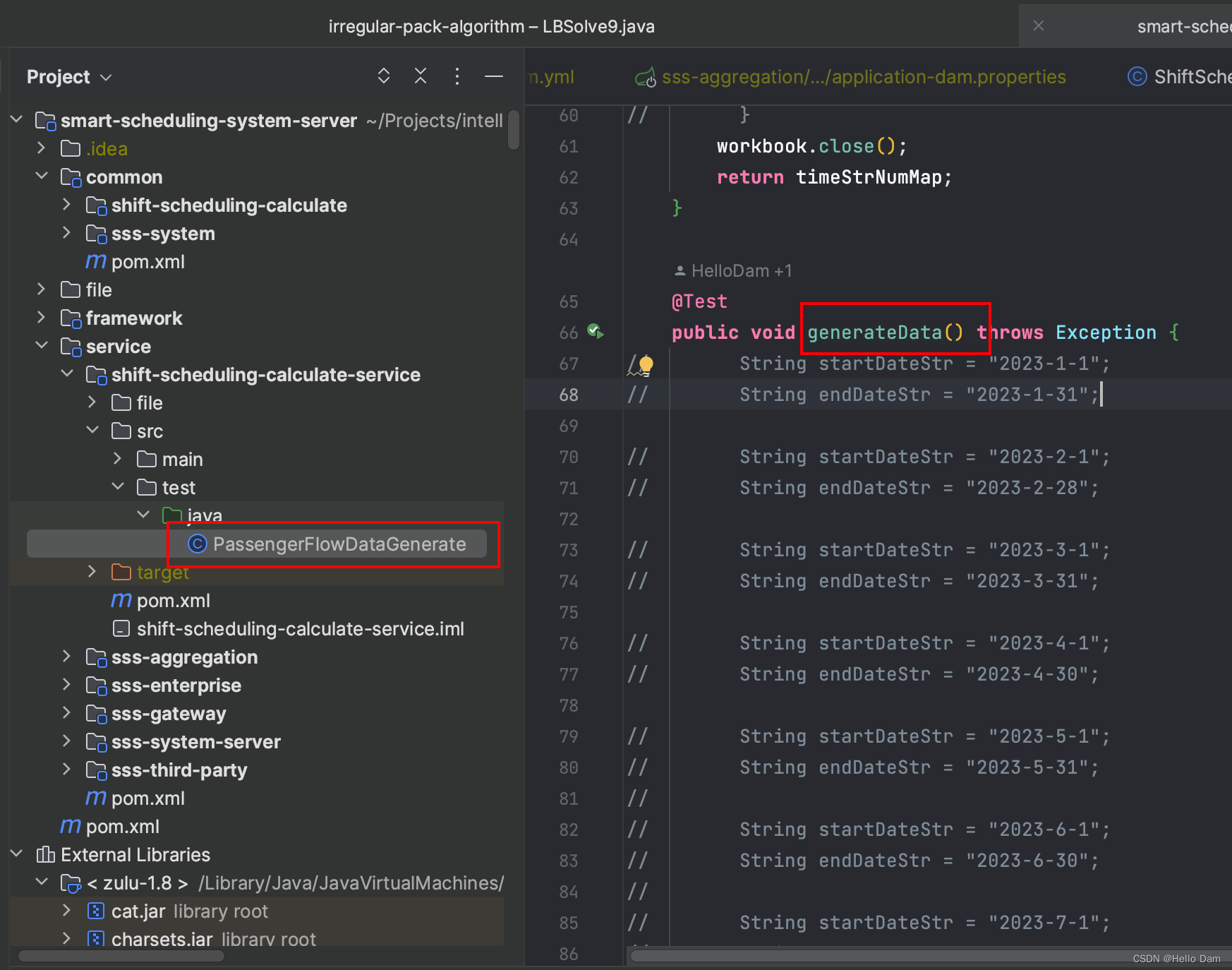
Task: Click the src folder icon
Action: (x=121, y=431)
